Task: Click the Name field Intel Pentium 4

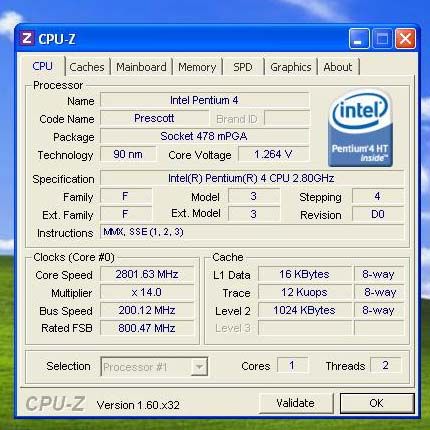Action: 204,100
